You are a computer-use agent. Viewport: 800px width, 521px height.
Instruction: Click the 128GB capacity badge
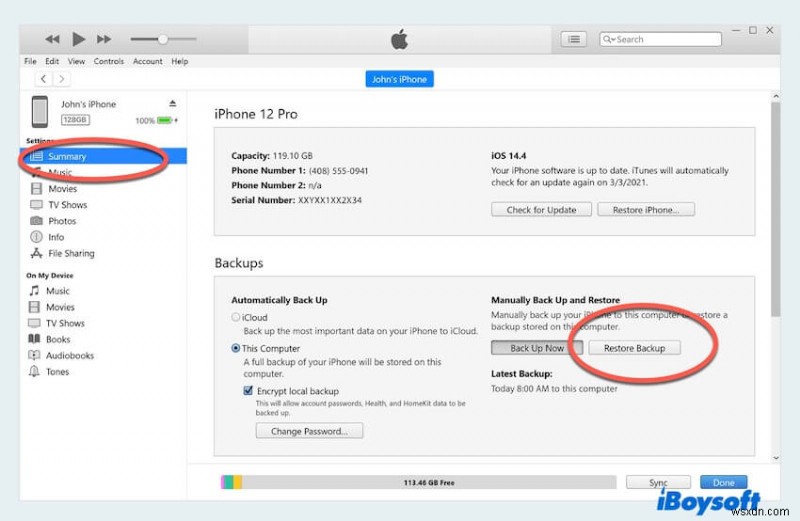click(75, 119)
